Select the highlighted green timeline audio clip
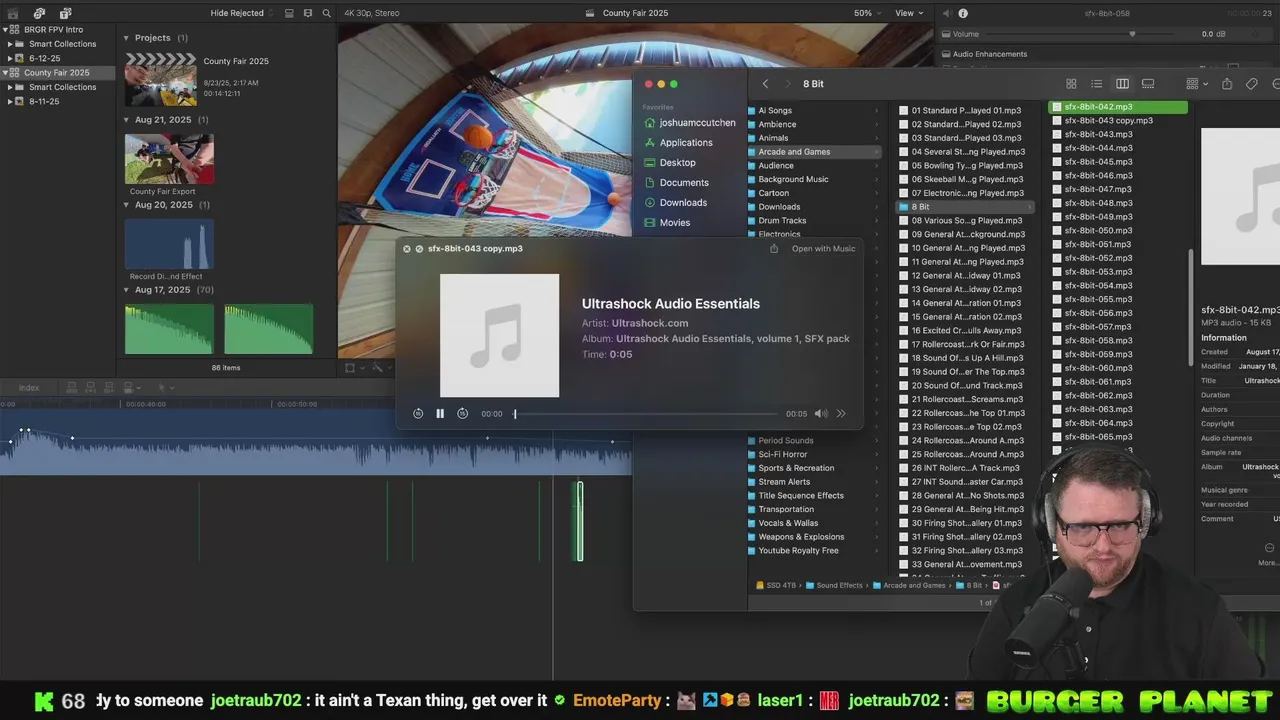The height and width of the screenshot is (720, 1280). pyautogui.click(x=579, y=521)
